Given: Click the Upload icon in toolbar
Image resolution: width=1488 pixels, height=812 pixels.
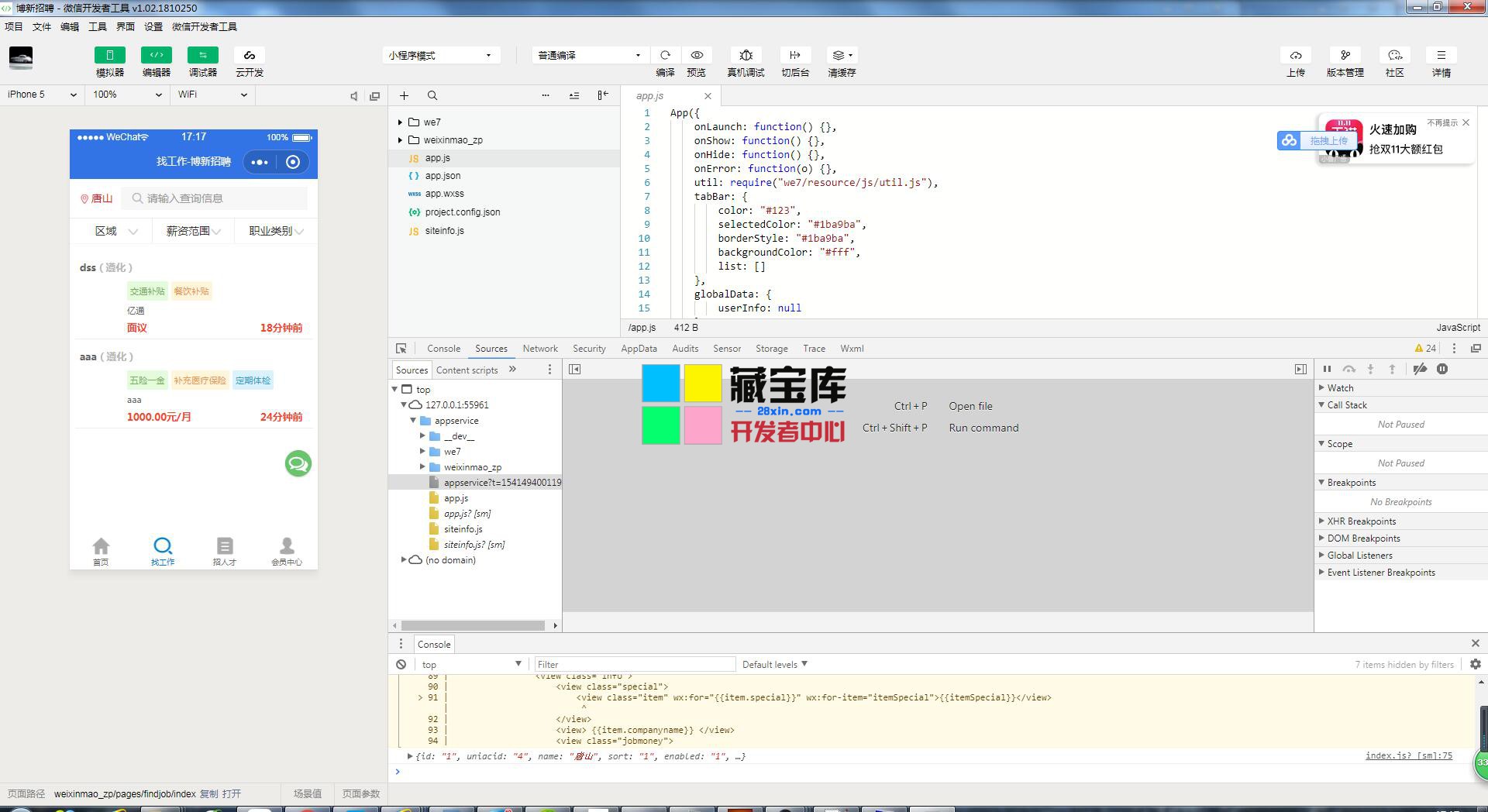Looking at the screenshot, I should tap(1295, 55).
